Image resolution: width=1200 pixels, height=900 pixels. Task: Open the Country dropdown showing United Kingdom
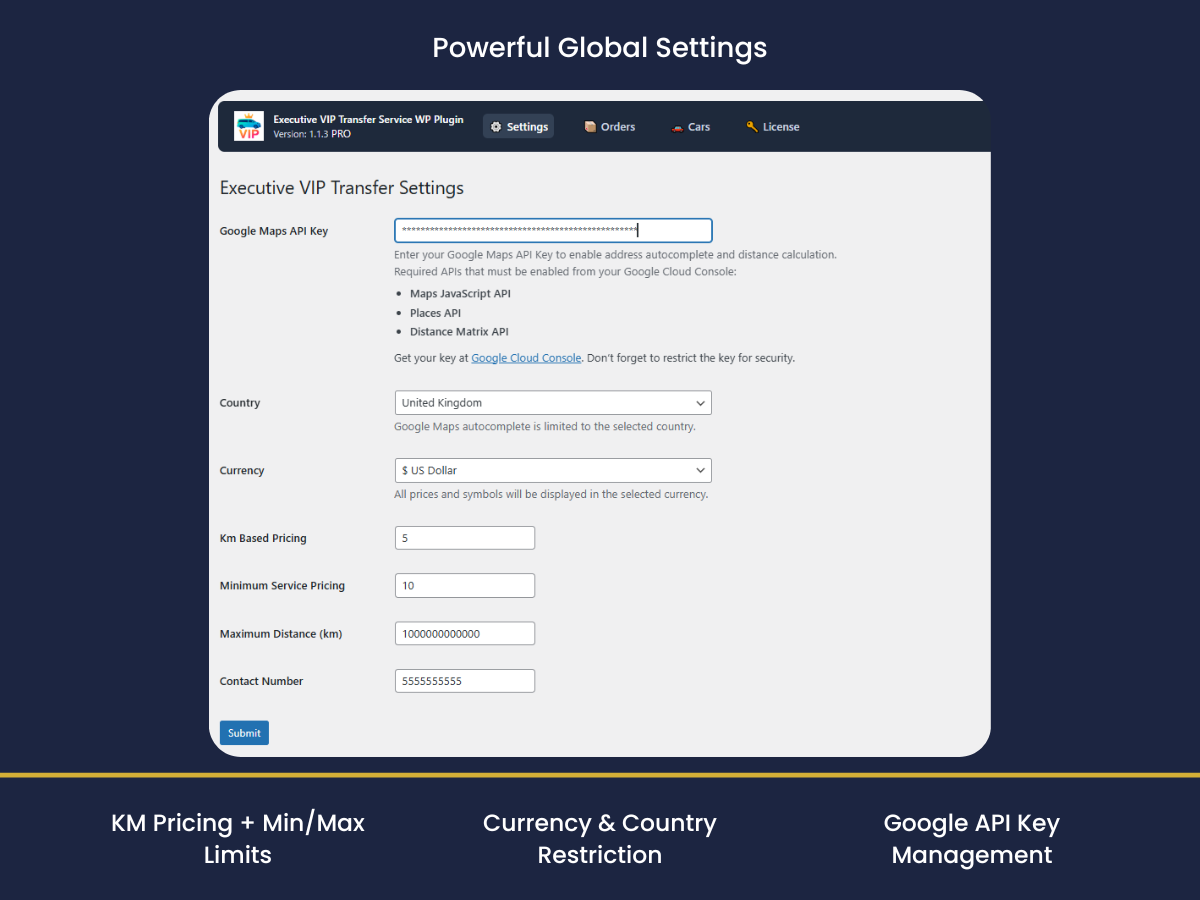(x=553, y=403)
